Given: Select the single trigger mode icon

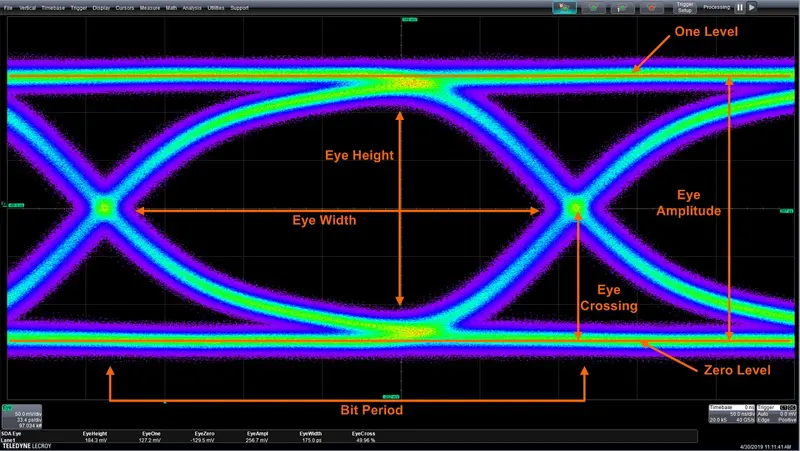Looking at the screenshot, I should [622, 8].
